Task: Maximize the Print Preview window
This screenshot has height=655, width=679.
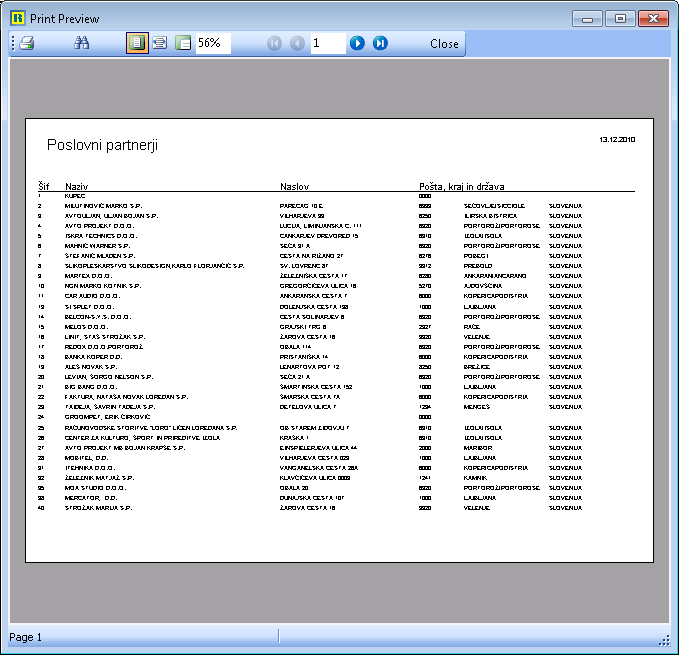Action: (x=620, y=19)
